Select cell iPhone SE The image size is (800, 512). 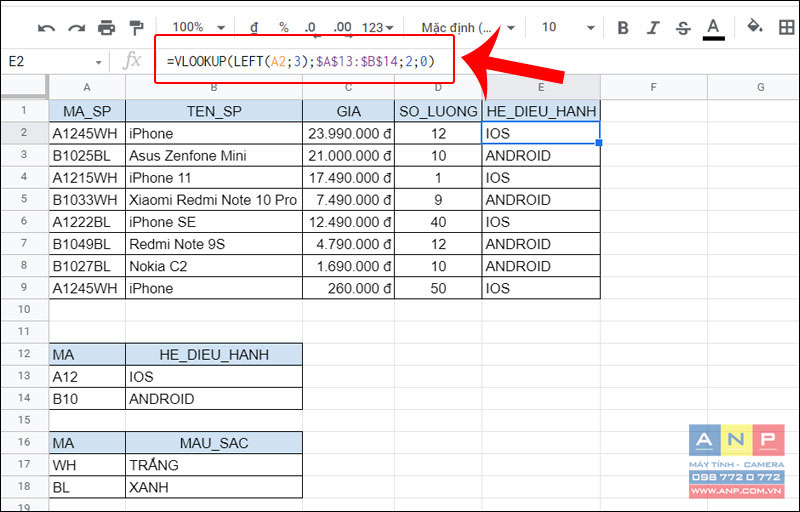pyautogui.click(x=214, y=222)
